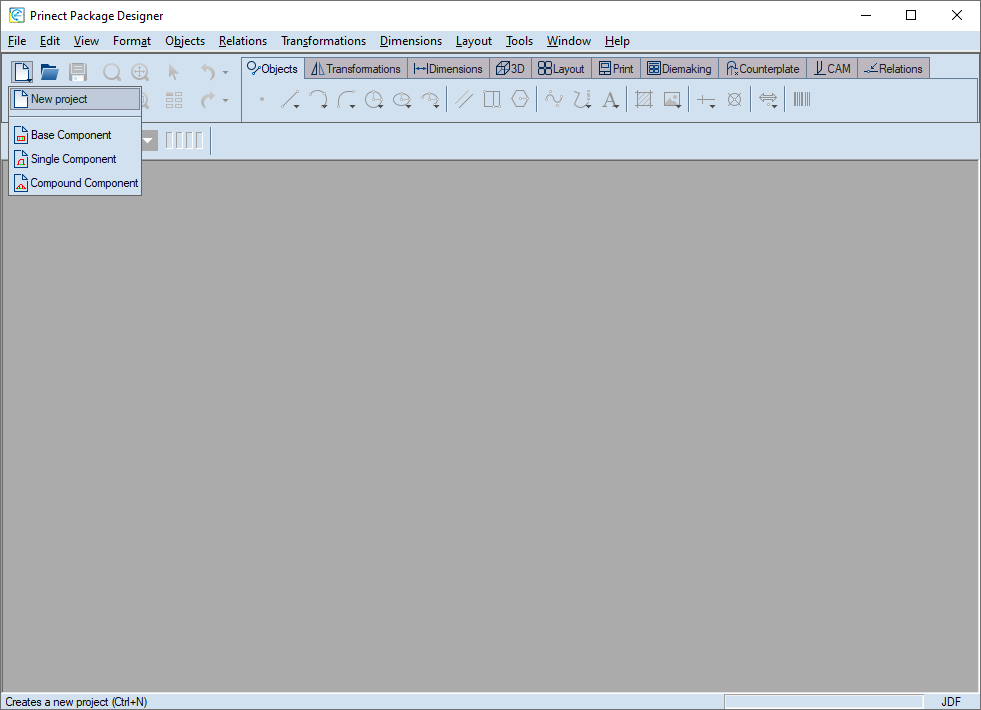
Task: Open a file with the folder icon
Action: coord(49,72)
